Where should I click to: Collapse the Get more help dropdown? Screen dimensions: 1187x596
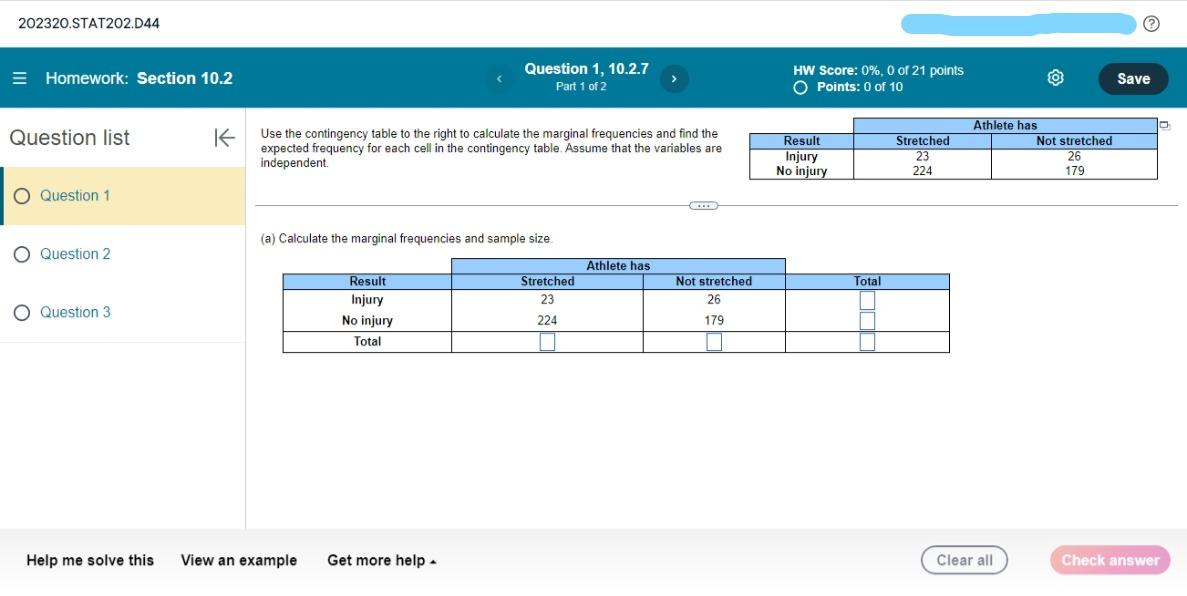(380, 560)
